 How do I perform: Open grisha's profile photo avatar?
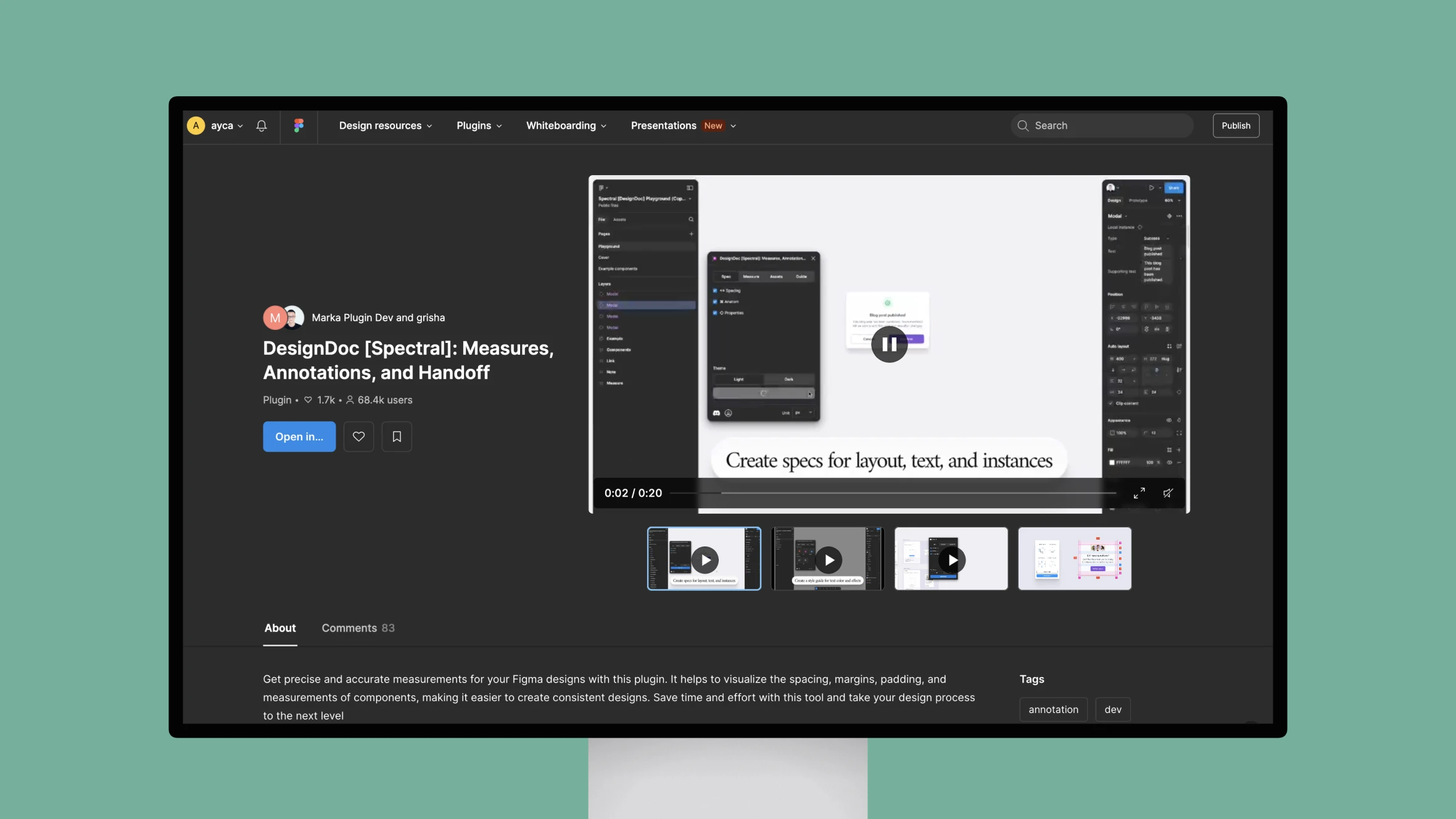click(295, 318)
